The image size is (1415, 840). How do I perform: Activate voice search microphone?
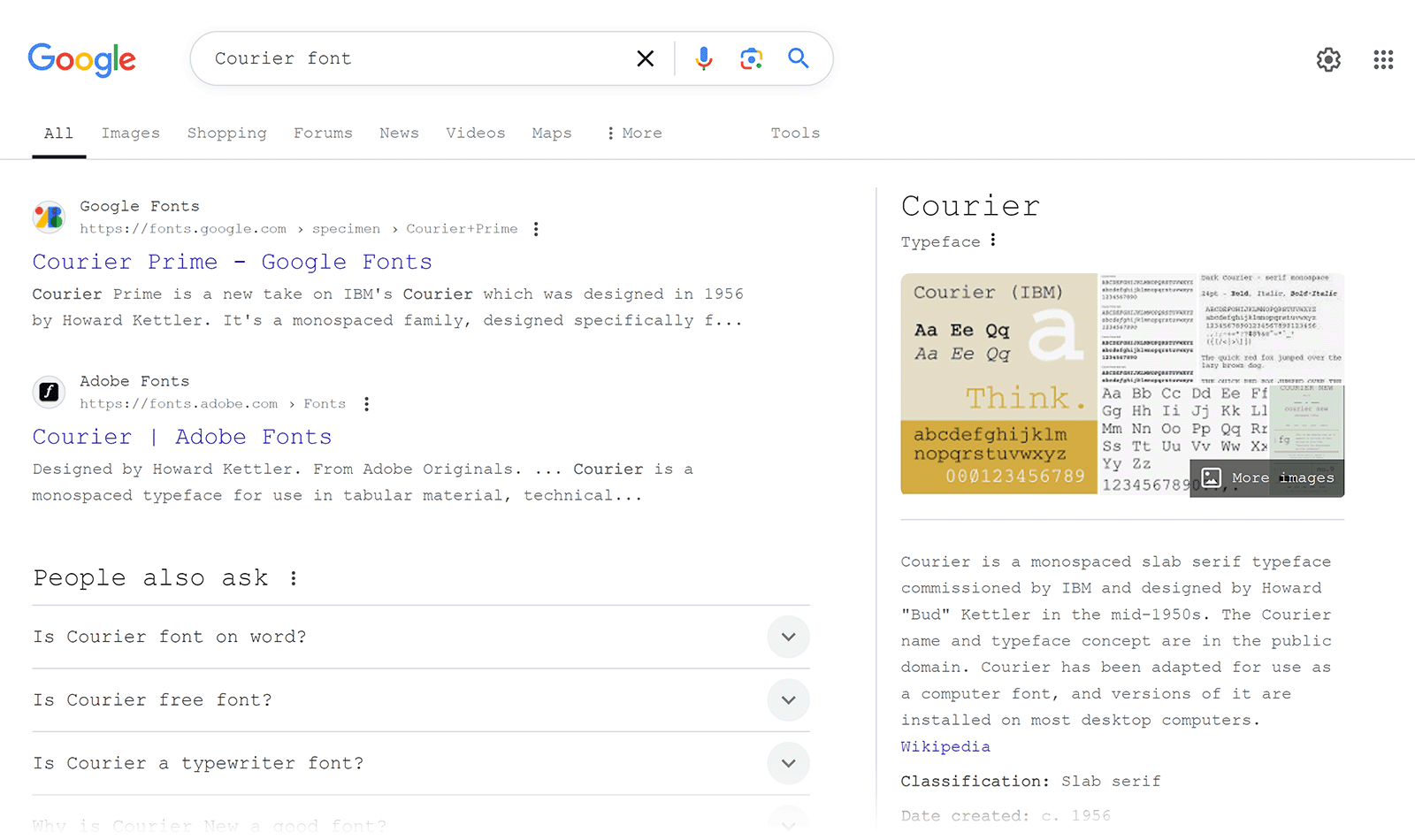click(703, 57)
